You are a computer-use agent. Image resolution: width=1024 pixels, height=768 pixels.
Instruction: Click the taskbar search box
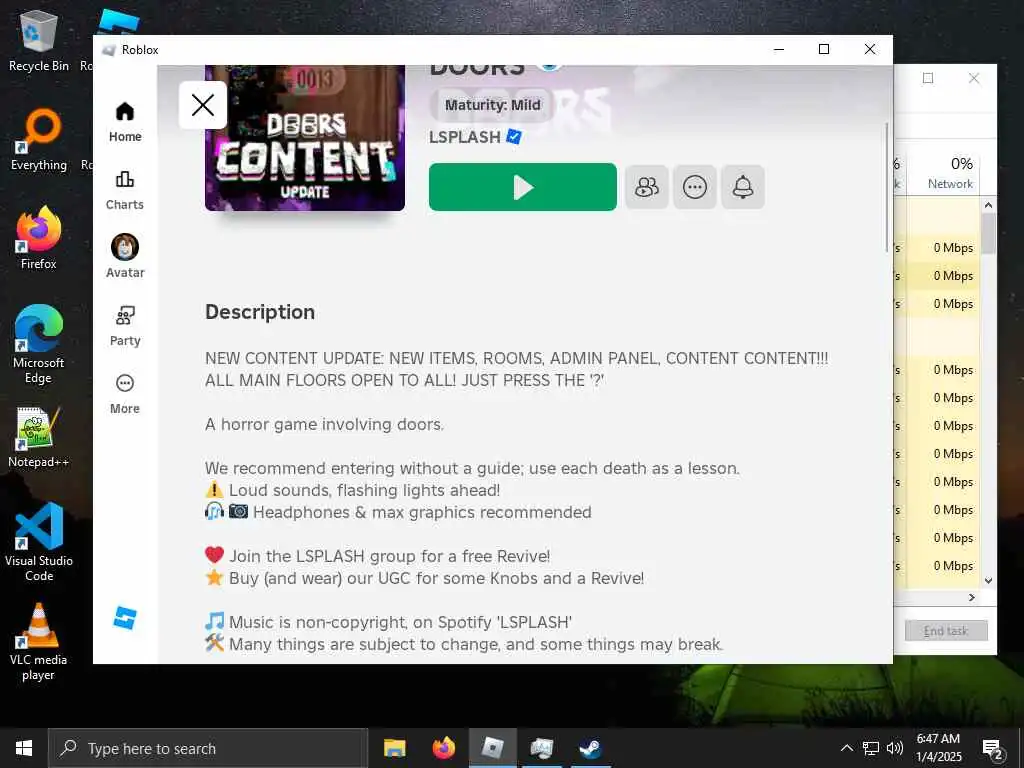click(208, 748)
